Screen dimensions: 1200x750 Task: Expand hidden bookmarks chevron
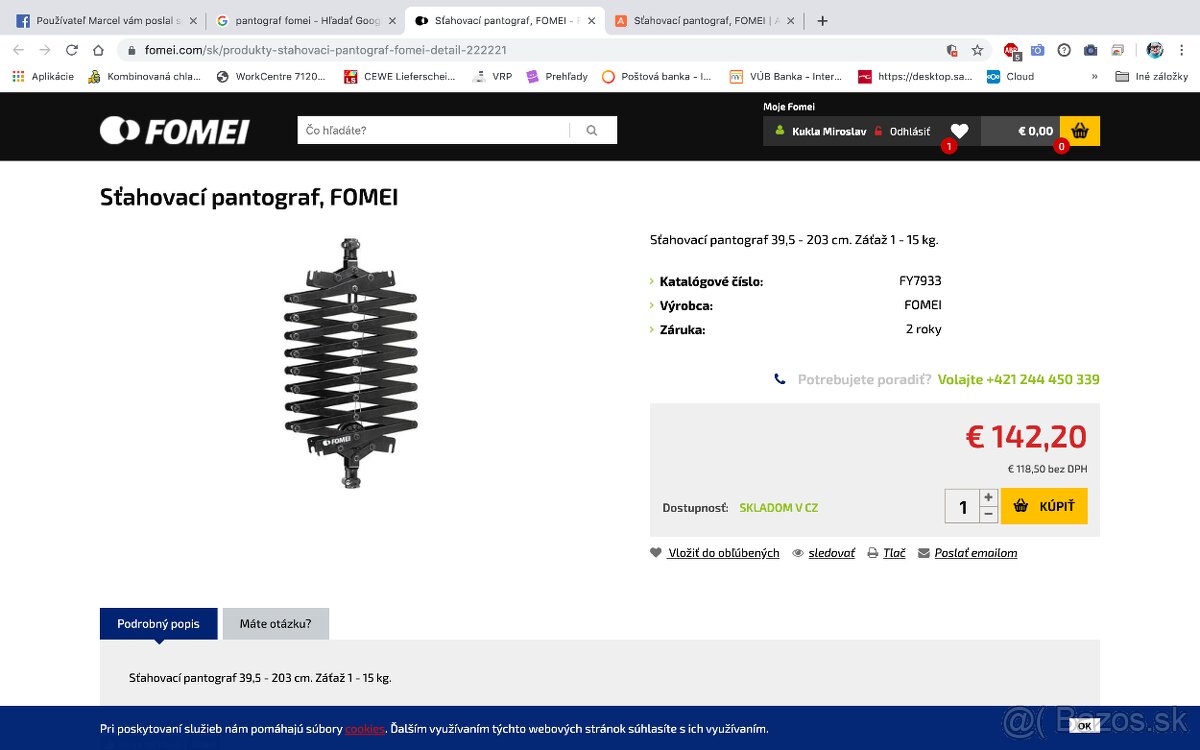pyautogui.click(x=1094, y=76)
